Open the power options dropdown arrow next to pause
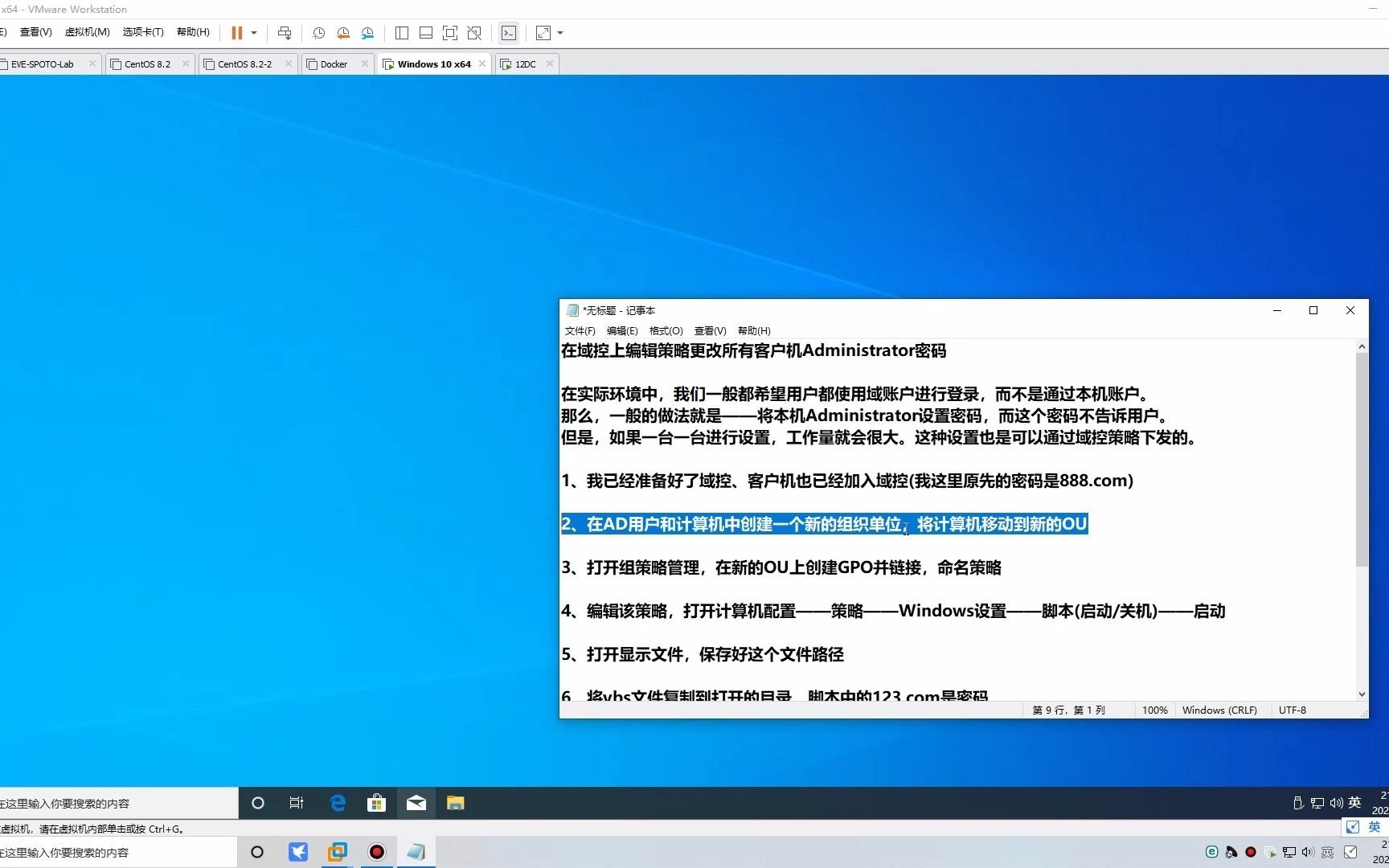 pos(254,33)
